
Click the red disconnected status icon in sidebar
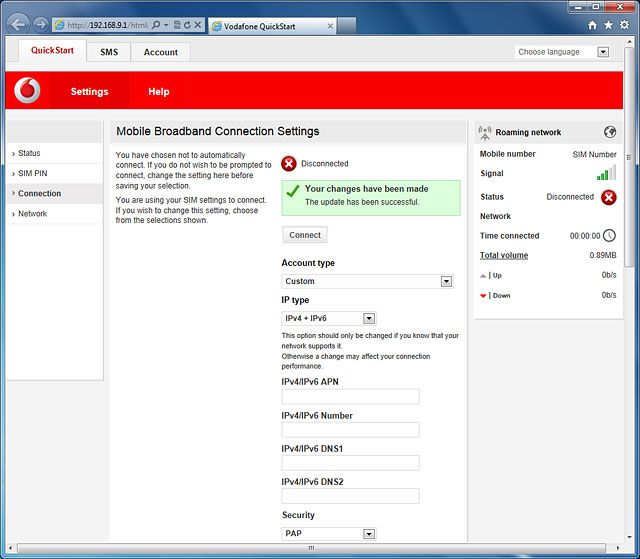609,197
